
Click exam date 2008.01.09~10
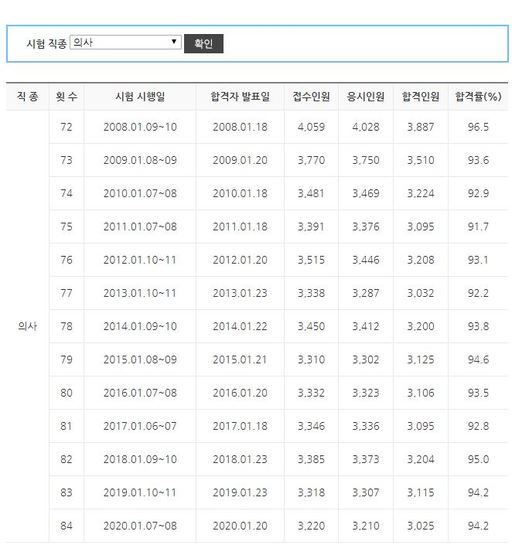click(x=140, y=127)
